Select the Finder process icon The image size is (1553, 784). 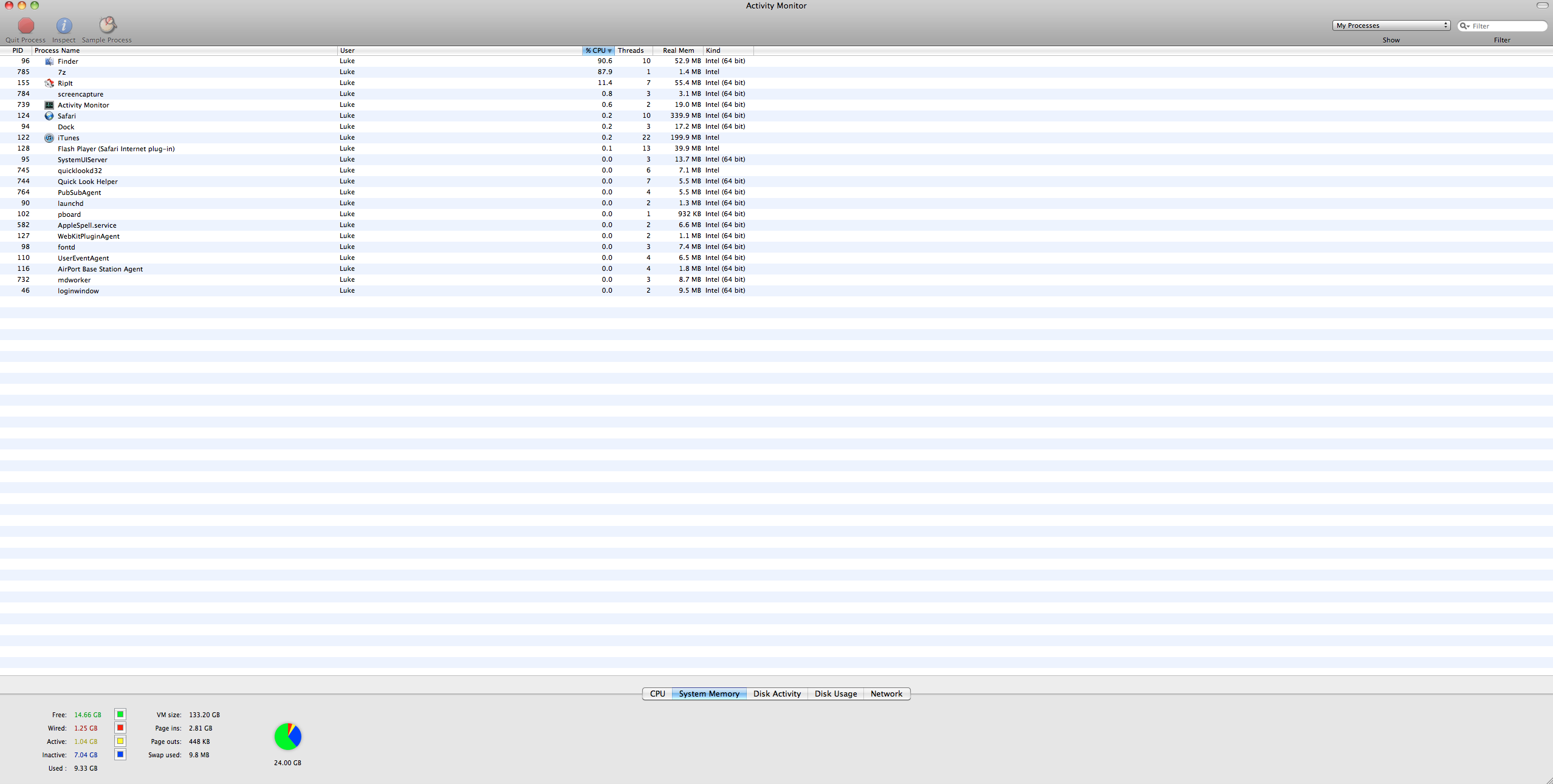(x=49, y=61)
